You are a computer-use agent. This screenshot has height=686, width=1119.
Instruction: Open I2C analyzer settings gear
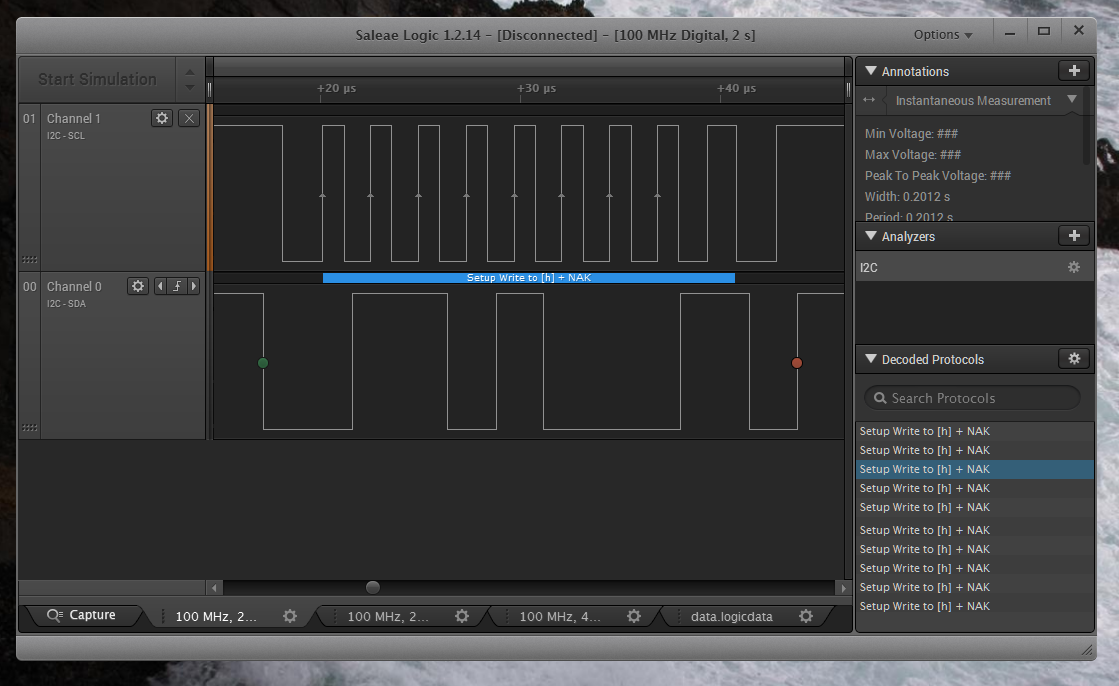coord(1074,267)
